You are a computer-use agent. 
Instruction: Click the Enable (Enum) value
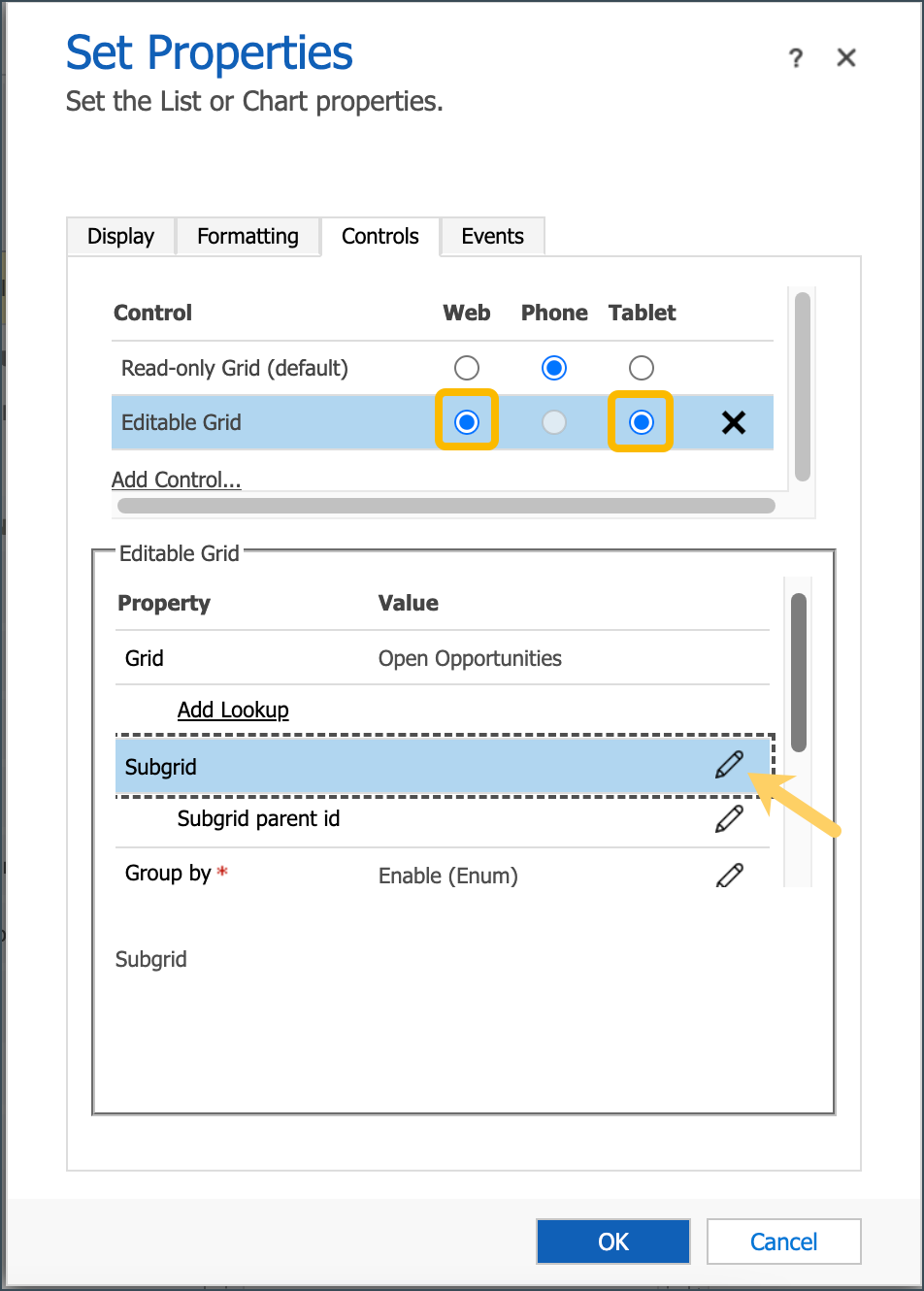click(448, 876)
